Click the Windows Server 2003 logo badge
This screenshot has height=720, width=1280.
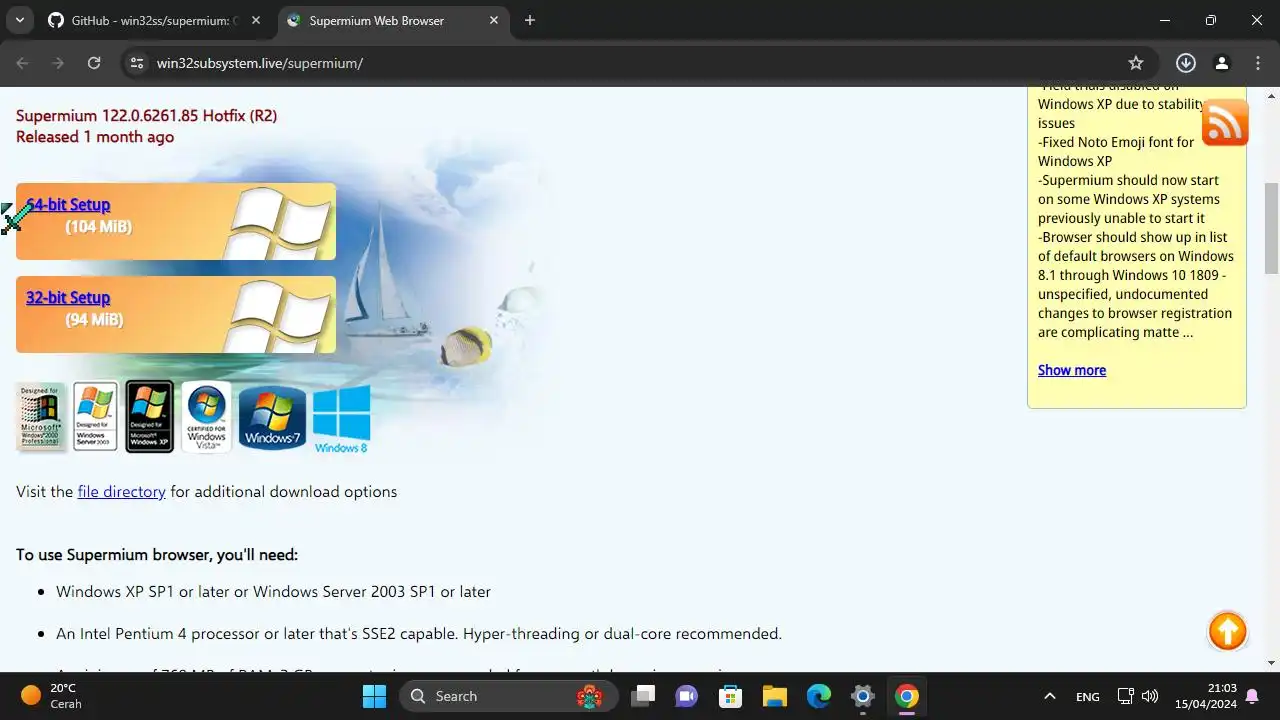(x=96, y=417)
